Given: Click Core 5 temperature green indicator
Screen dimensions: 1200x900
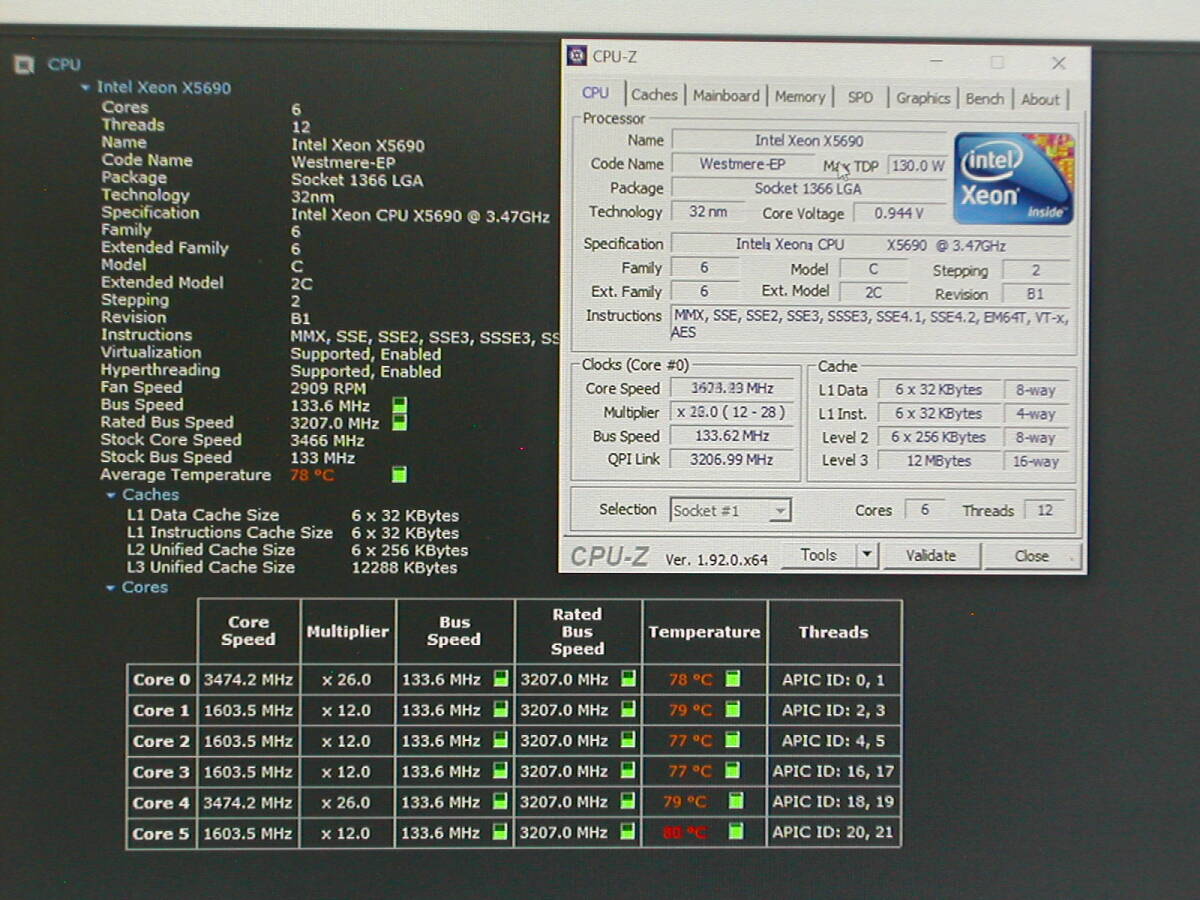Looking at the screenshot, I should pos(736,832).
